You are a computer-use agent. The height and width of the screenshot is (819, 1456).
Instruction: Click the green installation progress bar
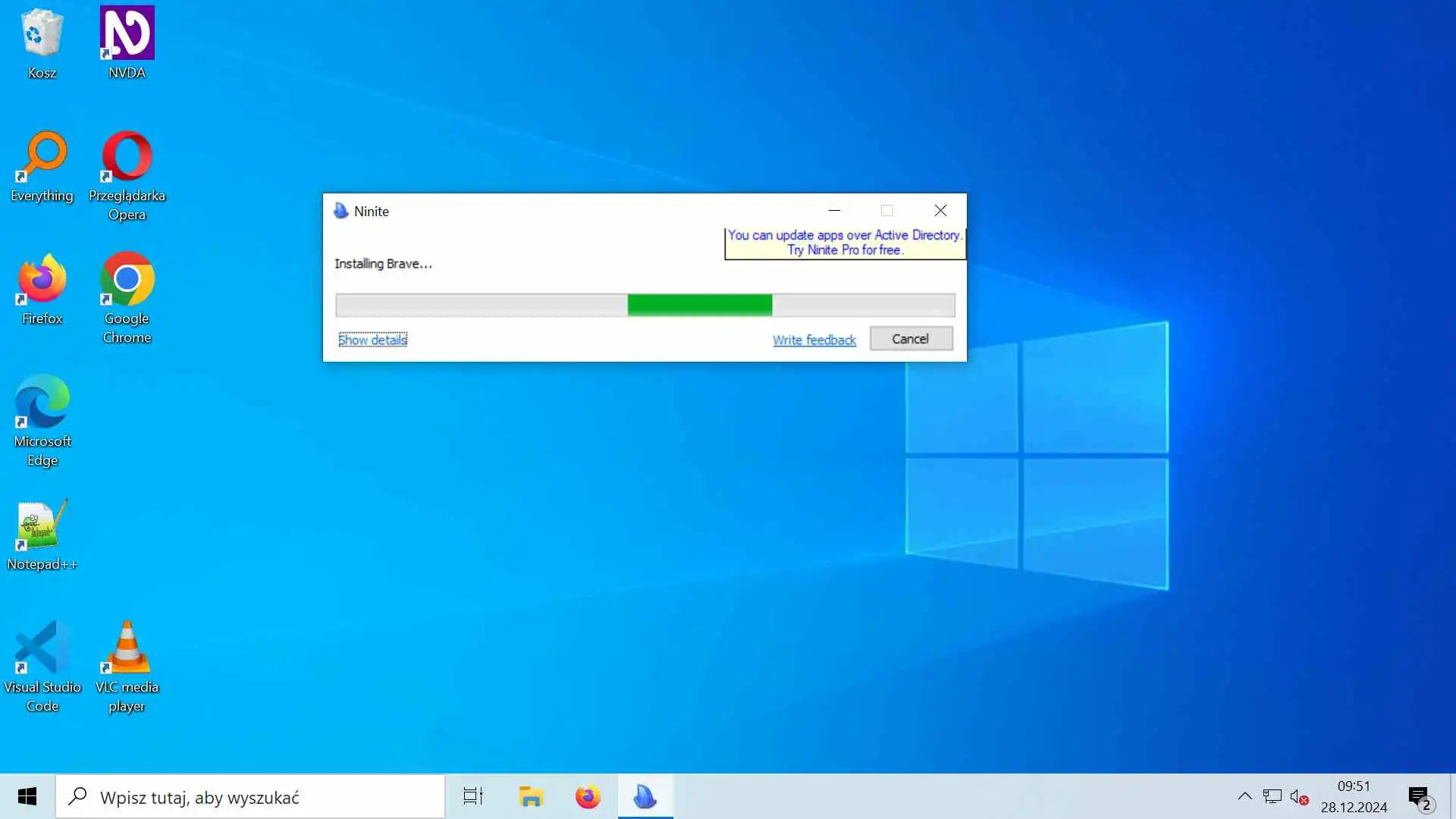699,305
